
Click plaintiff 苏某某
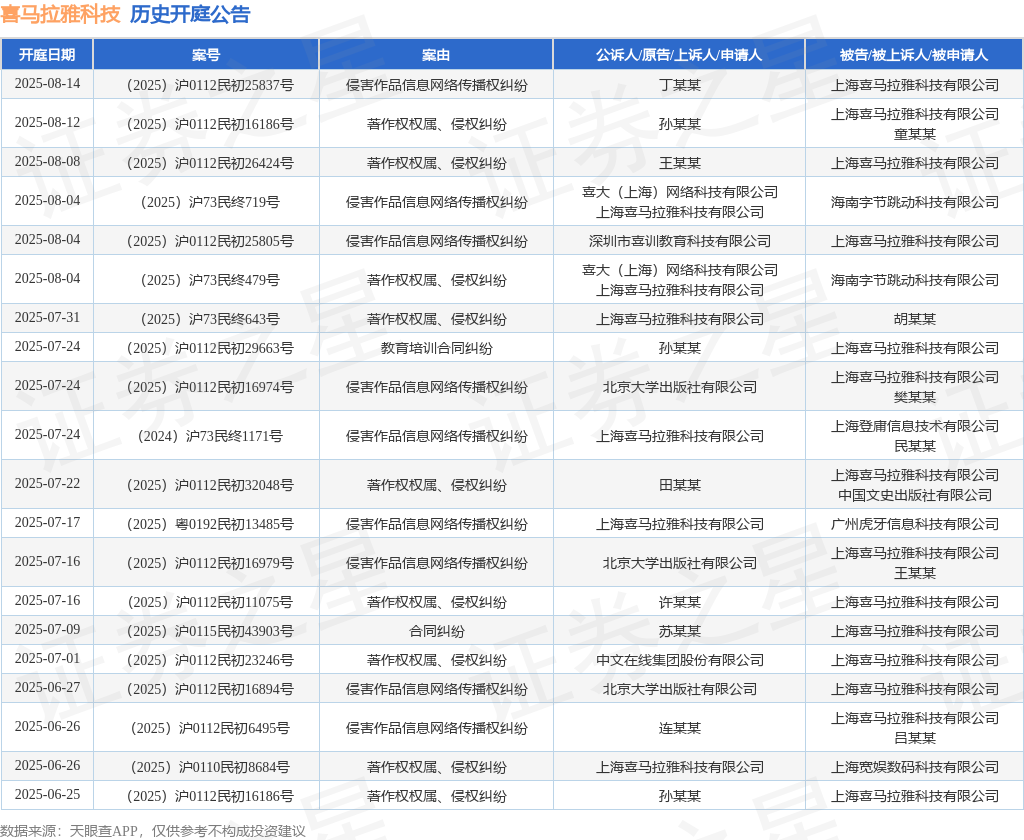pyautogui.click(x=679, y=631)
